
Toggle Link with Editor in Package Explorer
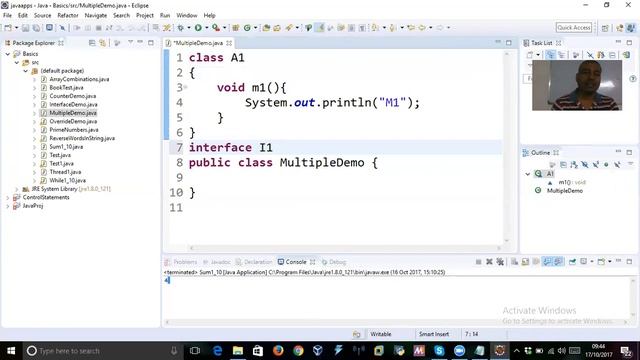coord(102,43)
